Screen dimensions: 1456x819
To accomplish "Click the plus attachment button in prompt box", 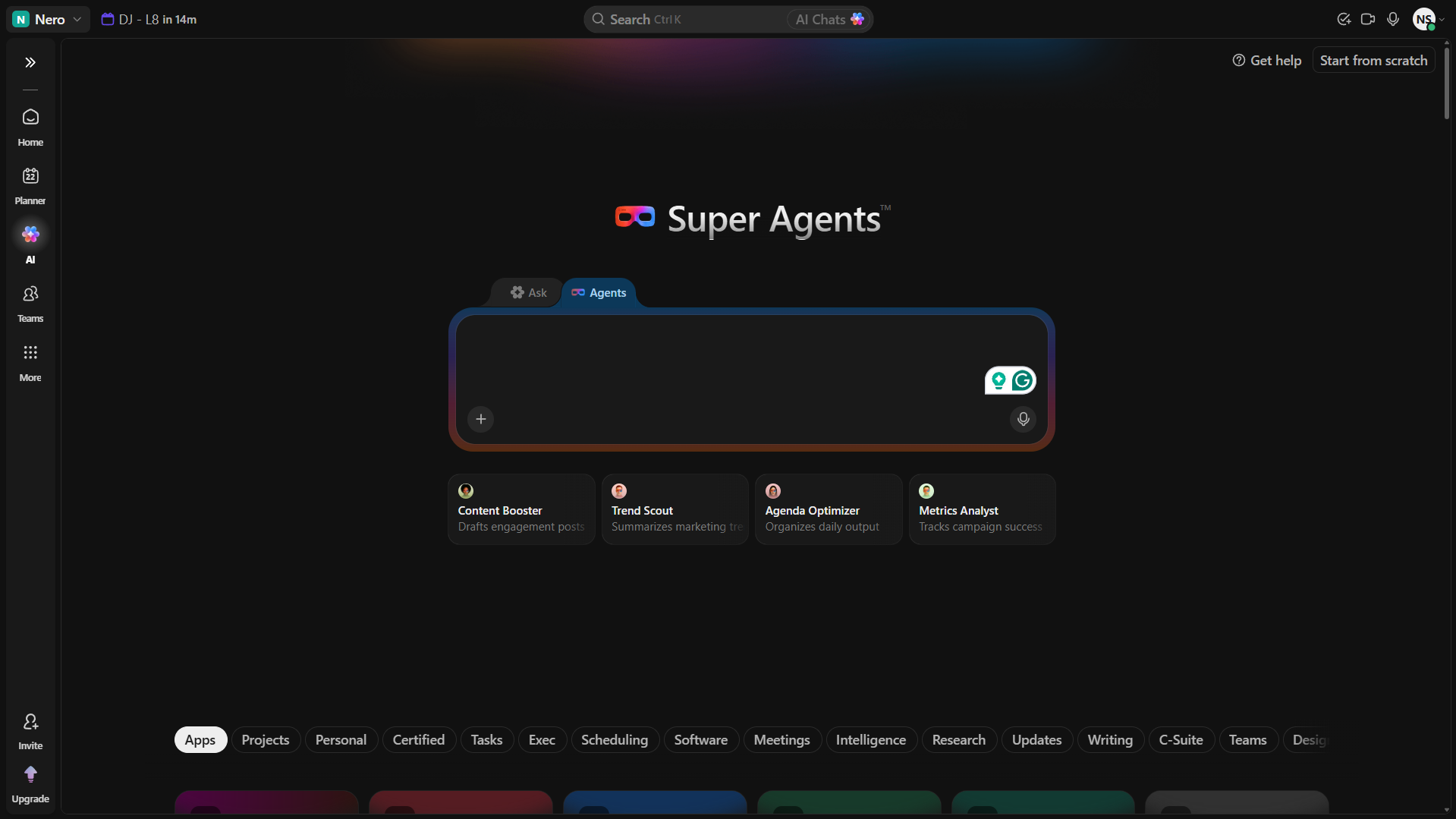I will (480, 419).
